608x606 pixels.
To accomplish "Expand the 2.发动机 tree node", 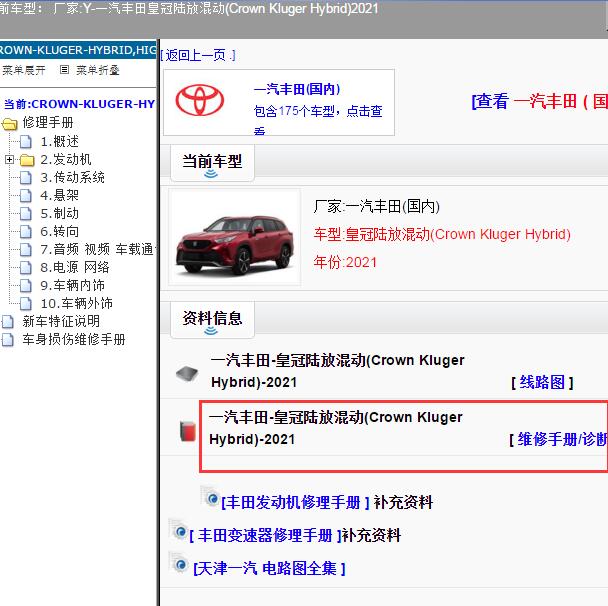I will click(9, 160).
